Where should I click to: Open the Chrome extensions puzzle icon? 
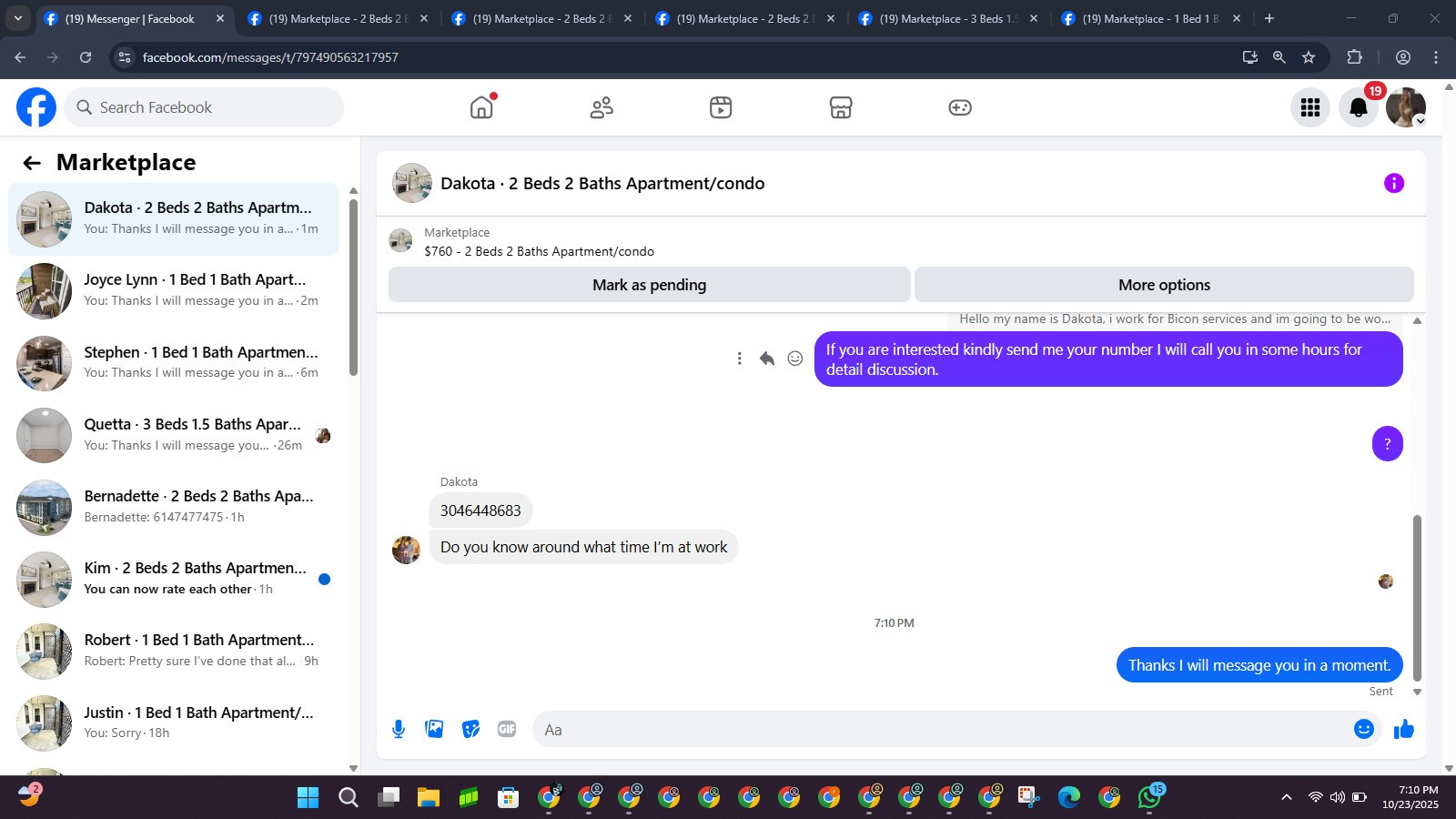coord(1354,57)
